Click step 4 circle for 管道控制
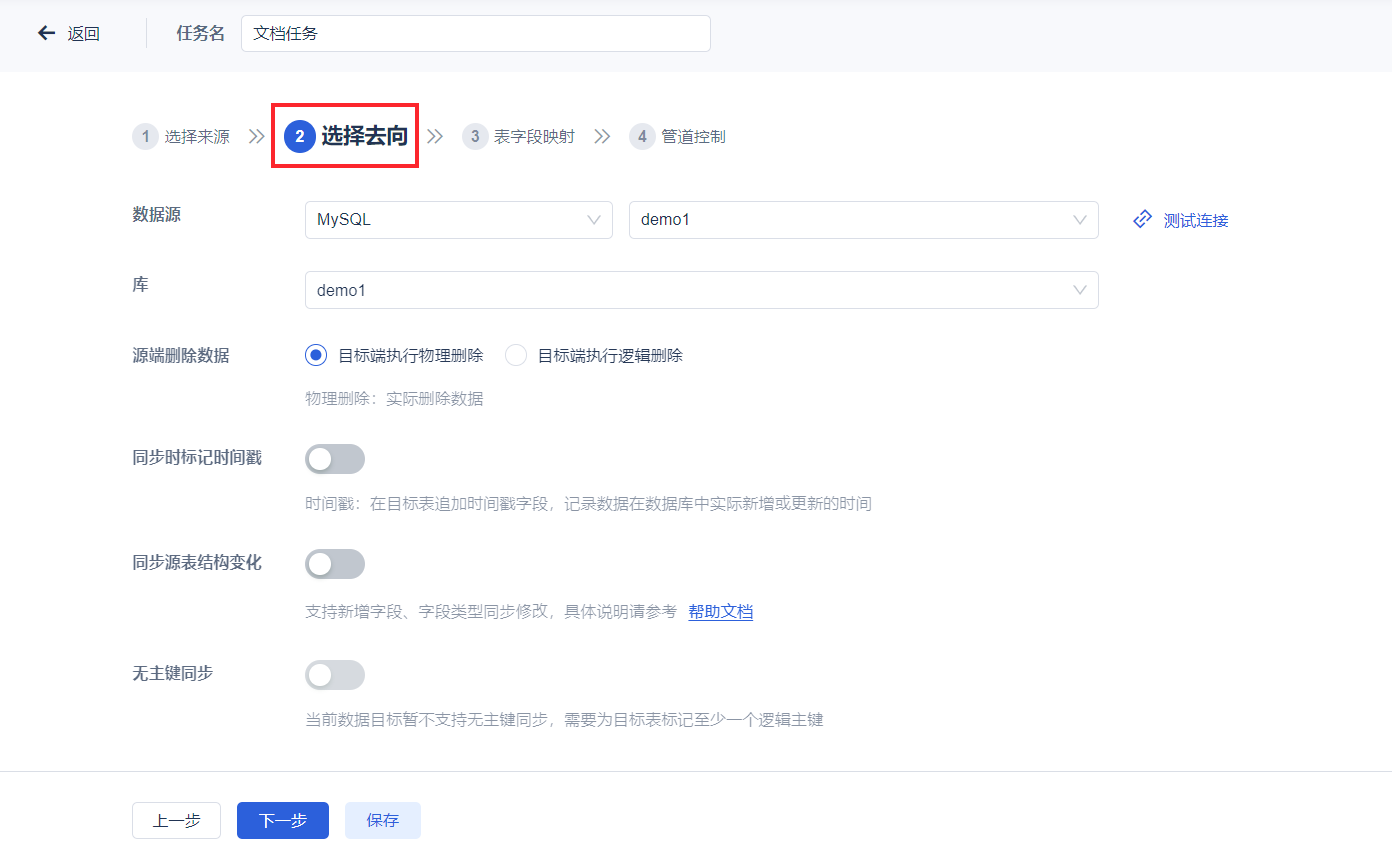The image size is (1392, 860). [642, 136]
